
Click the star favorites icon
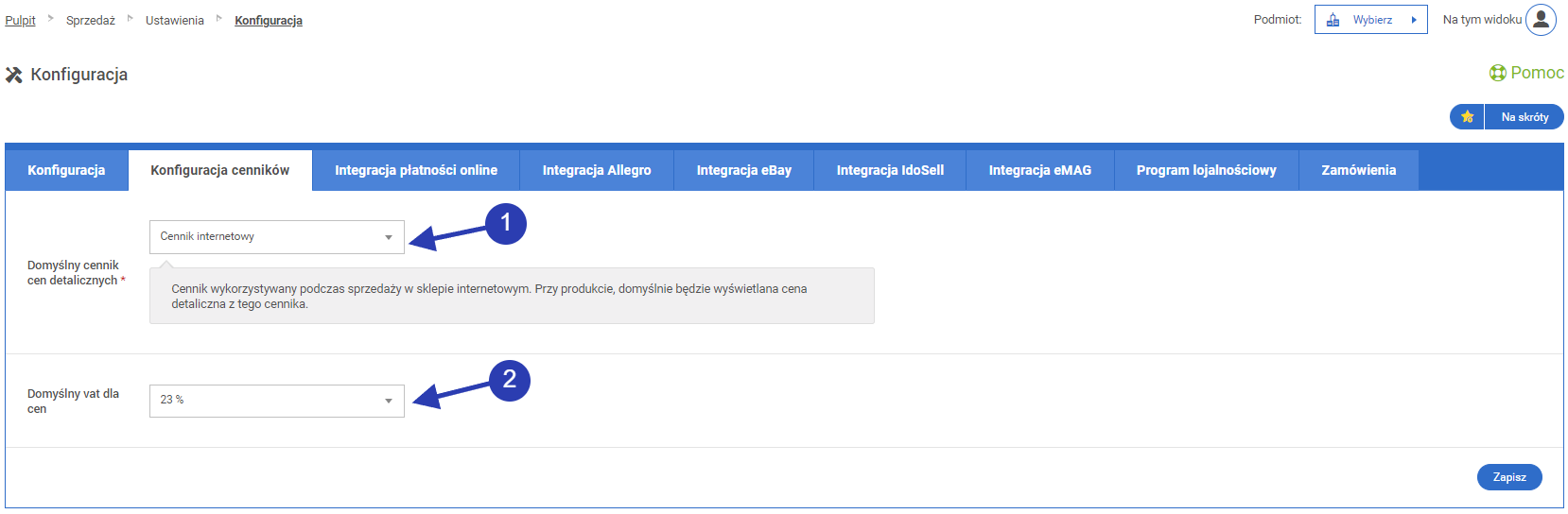1467,117
